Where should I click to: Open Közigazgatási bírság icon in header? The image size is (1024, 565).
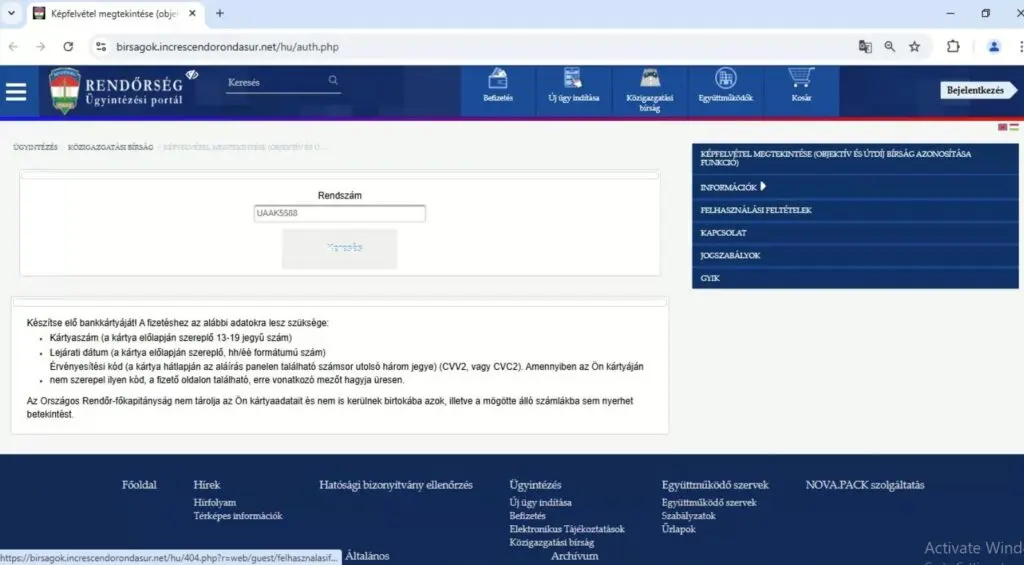pos(649,79)
